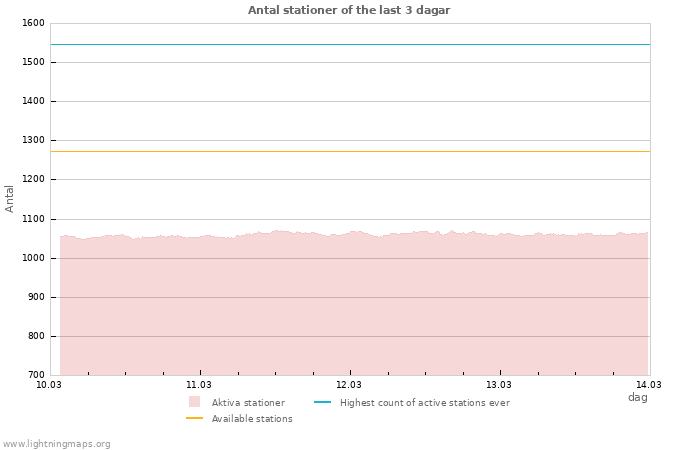Select the 'Aktiva stationer' legend label

pyautogui.click(x=248, y=403)
